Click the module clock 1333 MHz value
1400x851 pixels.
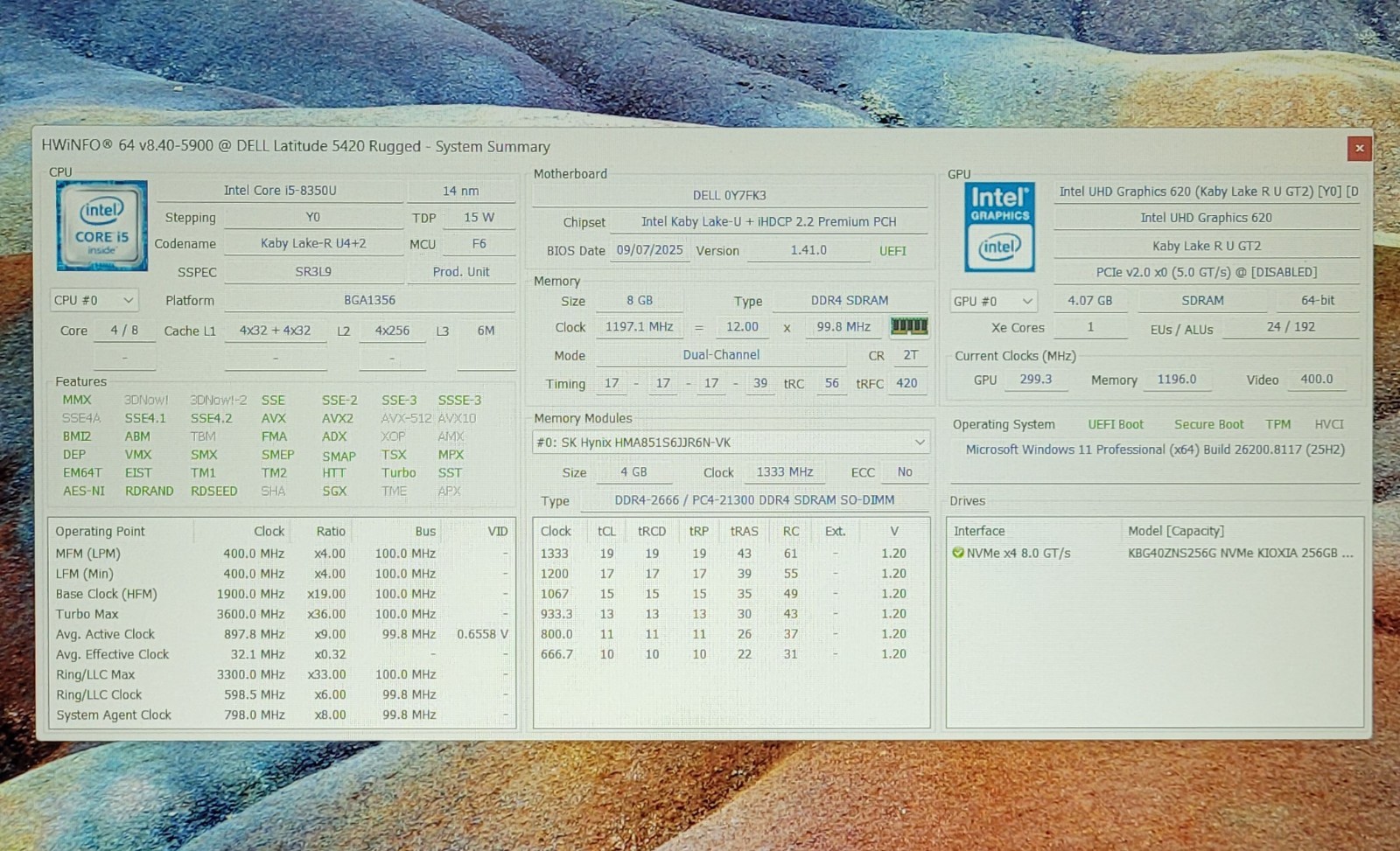785,472
